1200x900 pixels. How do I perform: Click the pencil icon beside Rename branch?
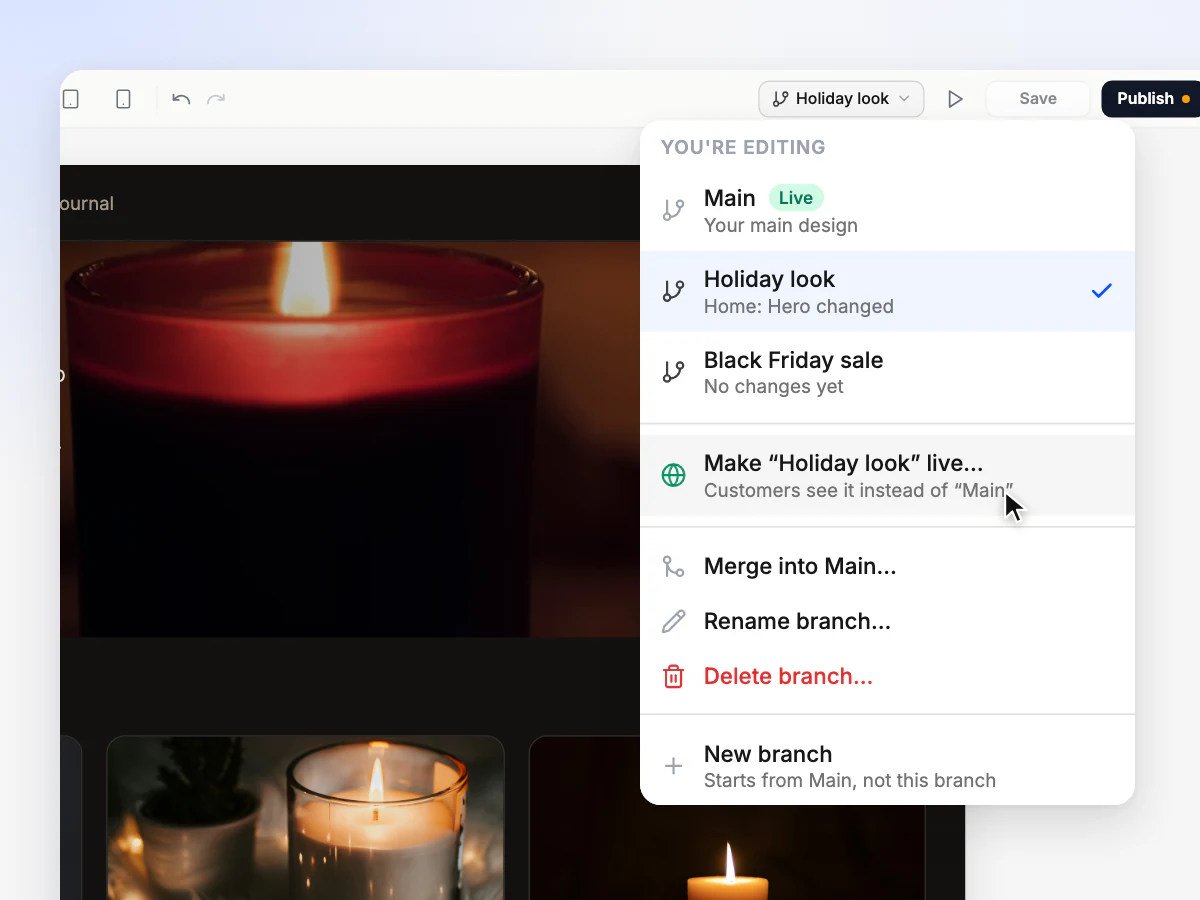tap(674, 622)
